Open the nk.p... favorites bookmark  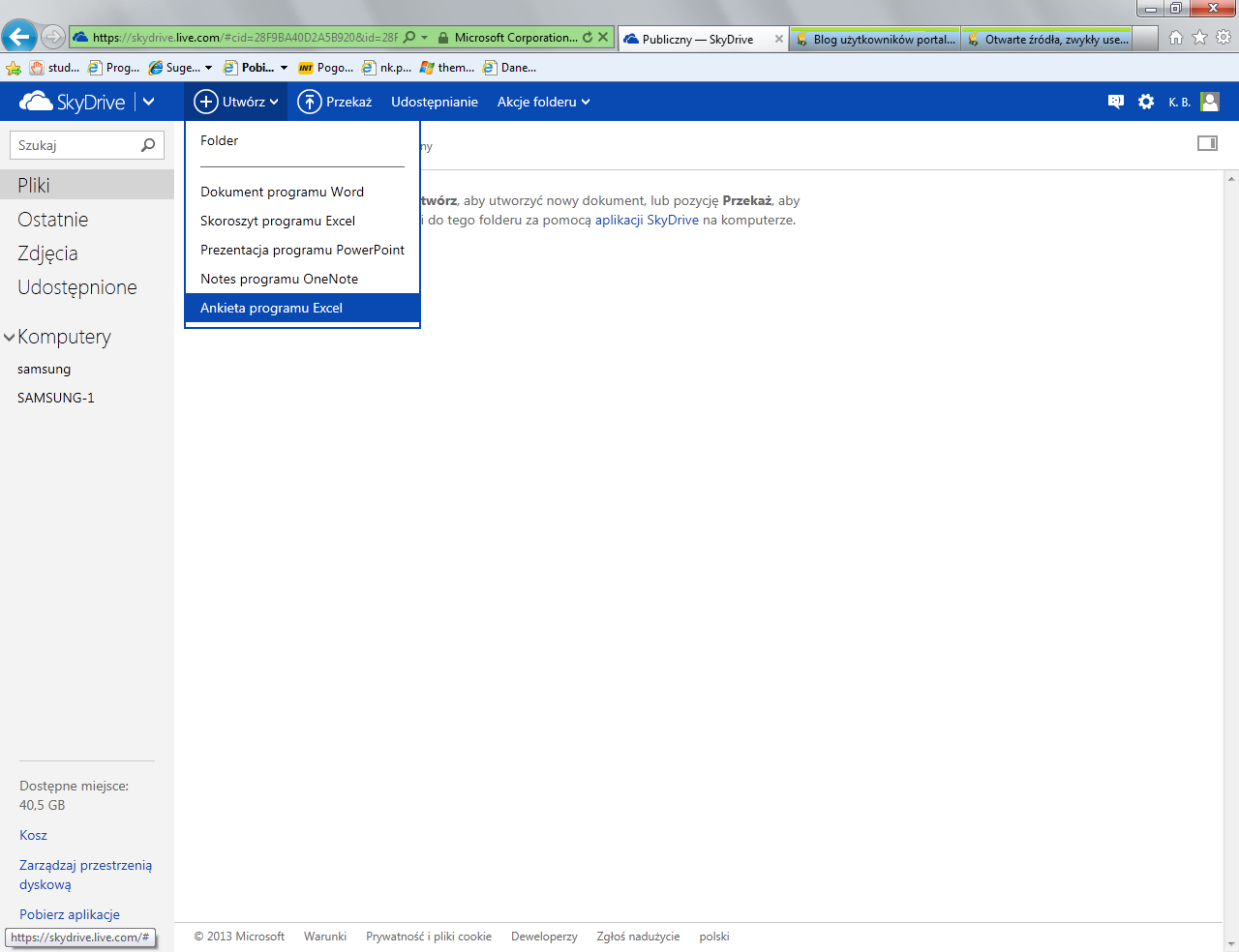[386, 68]
